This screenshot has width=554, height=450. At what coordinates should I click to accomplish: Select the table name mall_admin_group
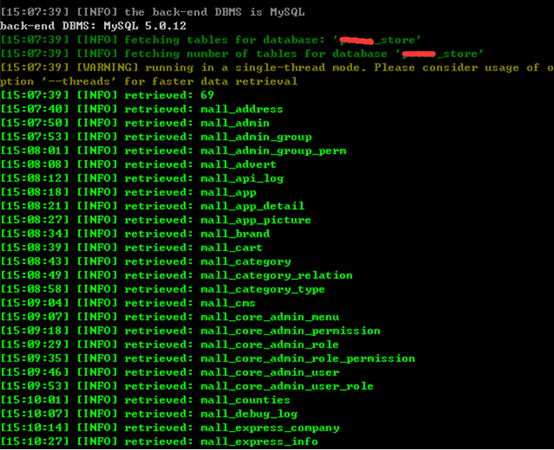256,137
